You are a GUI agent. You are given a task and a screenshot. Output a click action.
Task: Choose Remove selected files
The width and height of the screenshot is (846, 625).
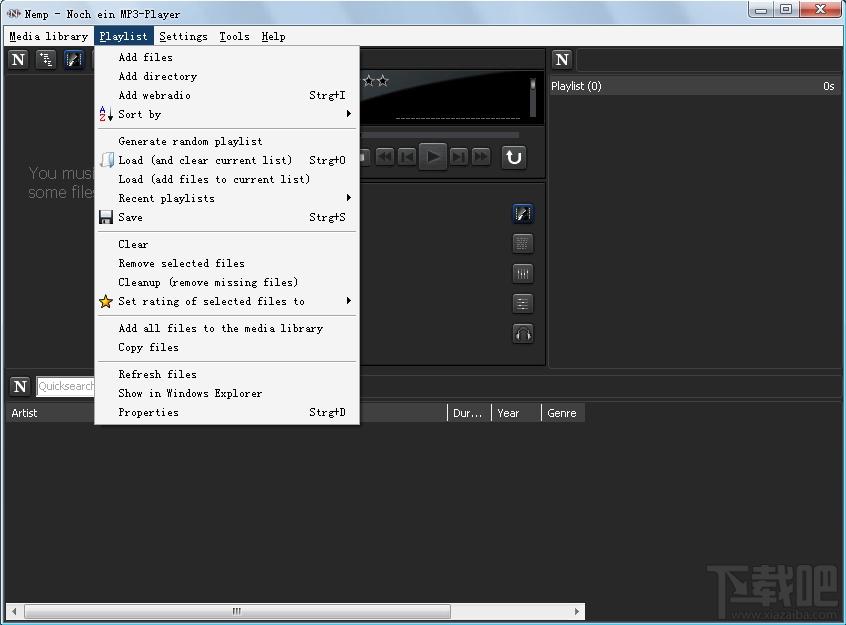(227, 263)
